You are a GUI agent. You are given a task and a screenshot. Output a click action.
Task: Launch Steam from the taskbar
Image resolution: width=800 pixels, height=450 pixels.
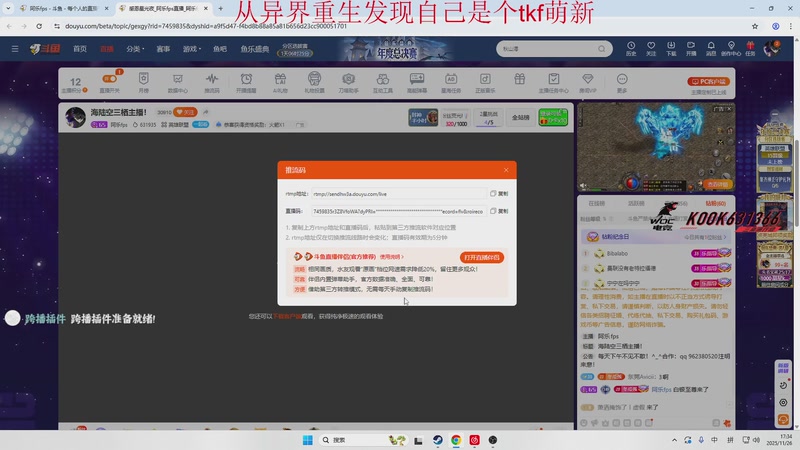(x=438, y=440)
